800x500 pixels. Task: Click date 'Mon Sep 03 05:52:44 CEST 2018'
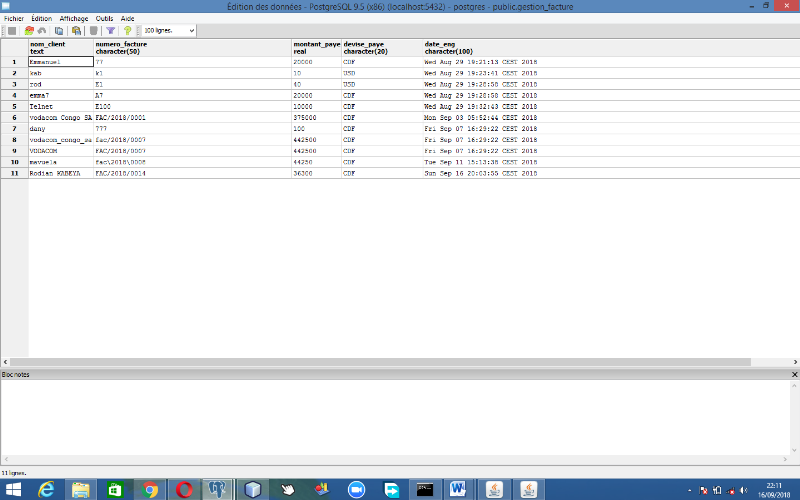coord(481,117)
